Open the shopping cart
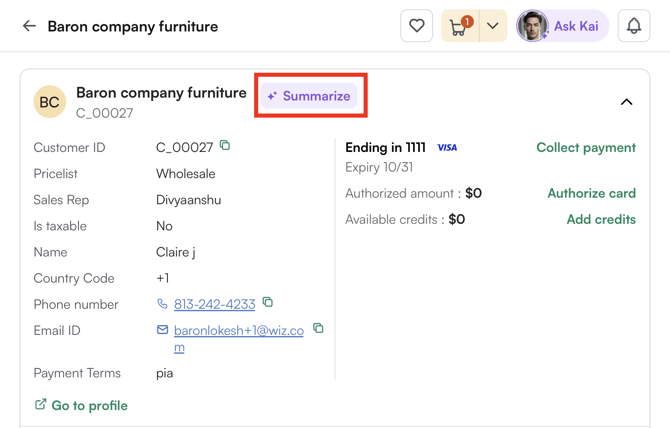The width and height of the screenshot is (670, 428). [x=459, y=26]
